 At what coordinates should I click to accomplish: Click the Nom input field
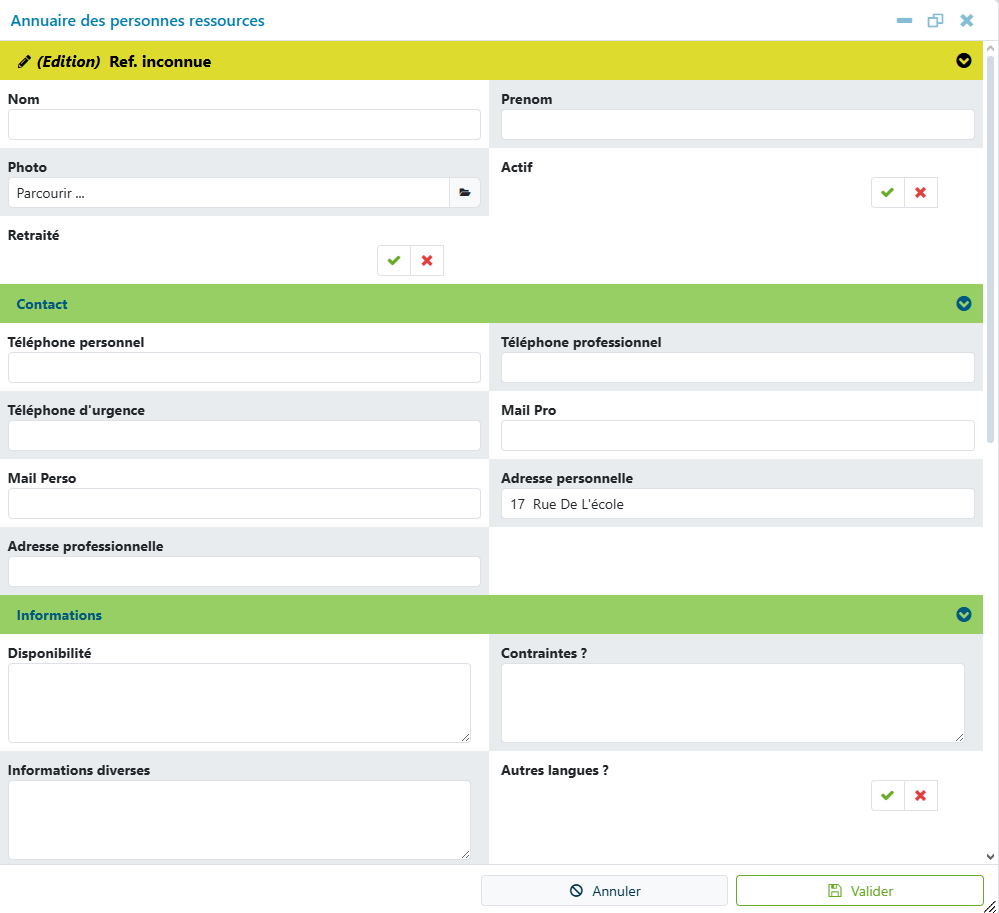coord(244,124)
